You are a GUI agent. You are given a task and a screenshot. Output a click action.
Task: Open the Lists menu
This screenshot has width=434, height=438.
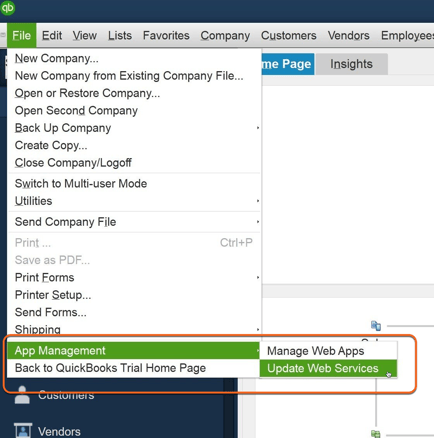[120, 35]
